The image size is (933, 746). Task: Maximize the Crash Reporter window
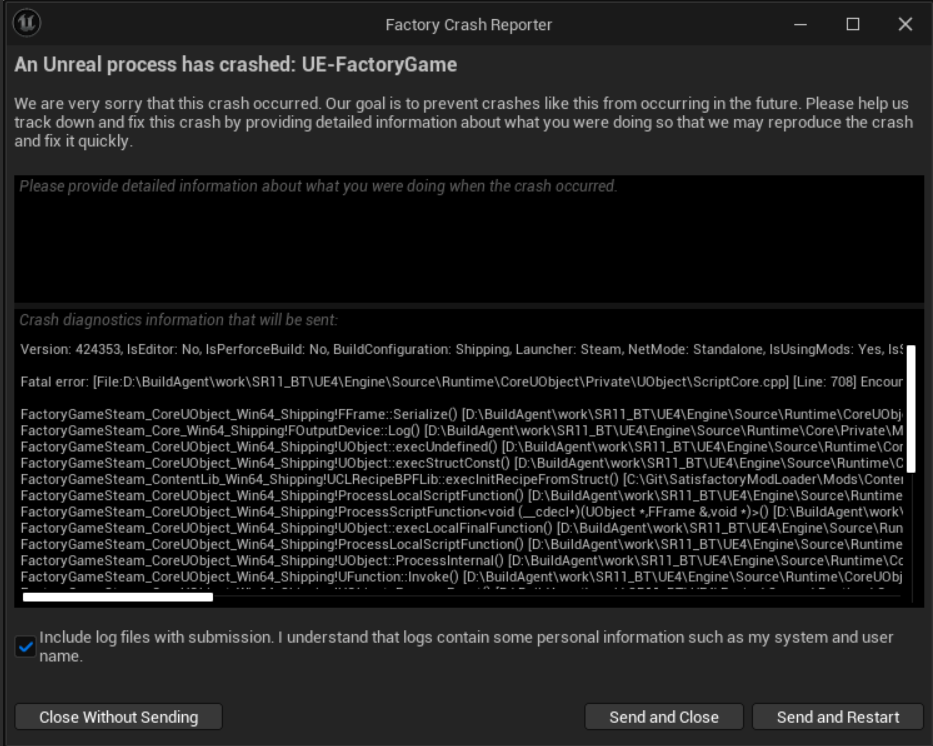pyautogui.click(x=853, y=24)
